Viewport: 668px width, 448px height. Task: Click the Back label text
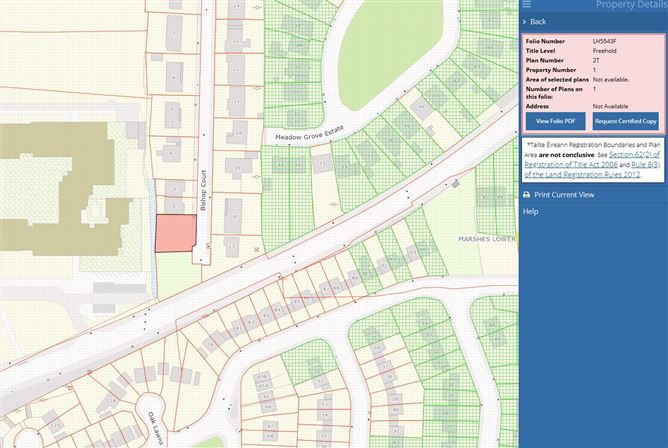click(538, 21)
